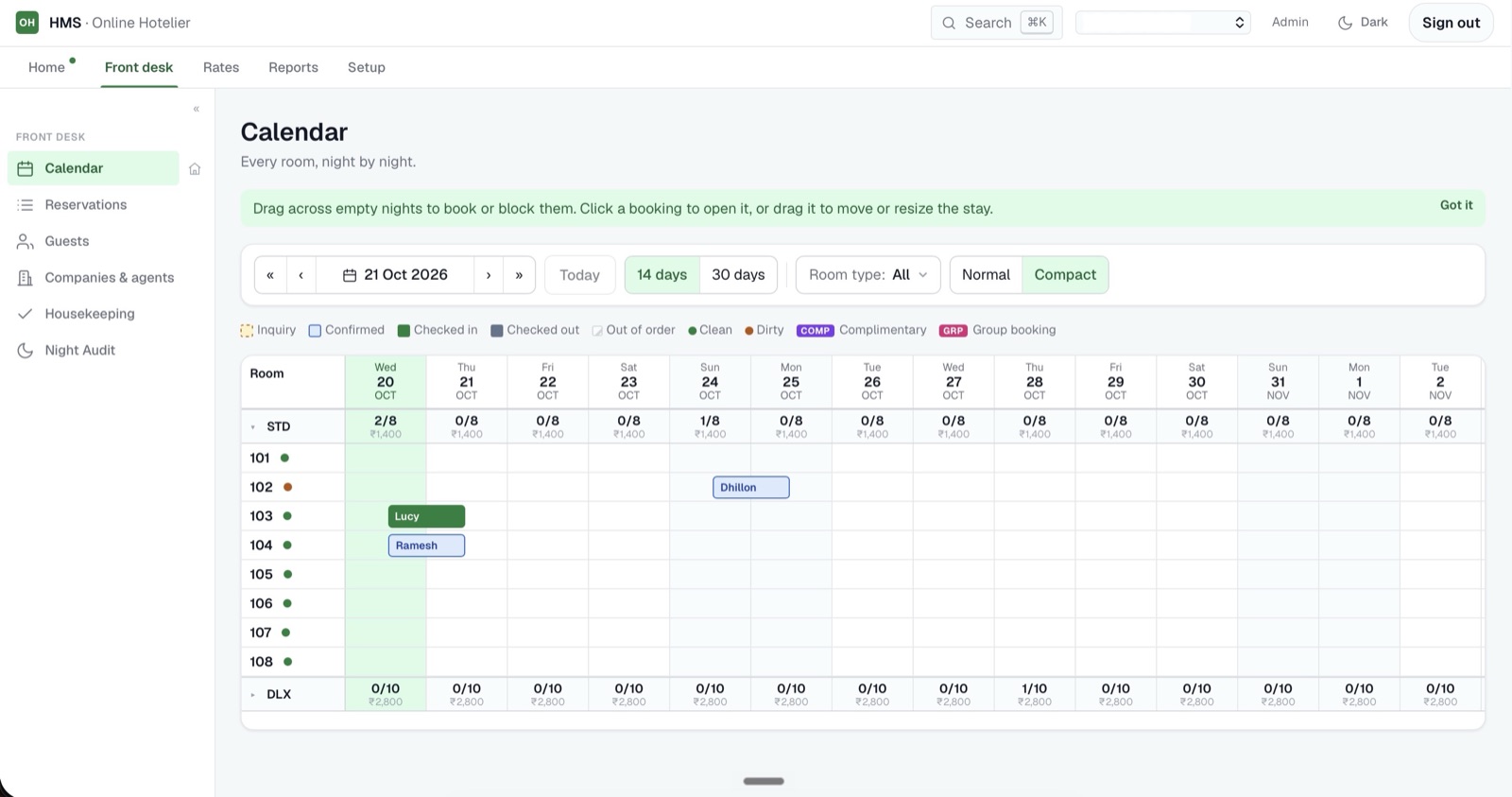Screen dimensions: 1512x797
Task: Go to the Home tab
Action: [46, 68]
